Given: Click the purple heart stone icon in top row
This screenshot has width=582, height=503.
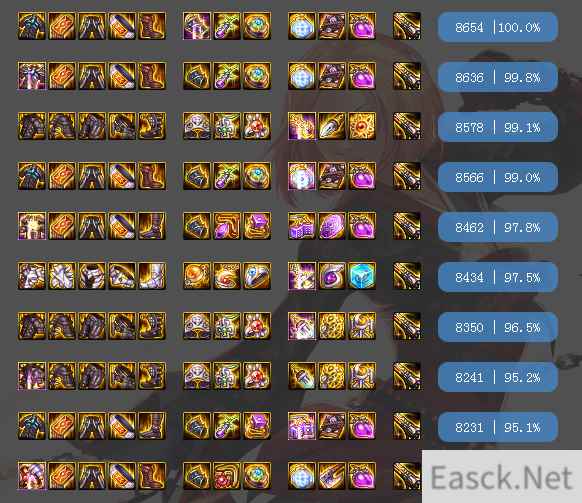Looking at the screenshot, I should 362,26.
